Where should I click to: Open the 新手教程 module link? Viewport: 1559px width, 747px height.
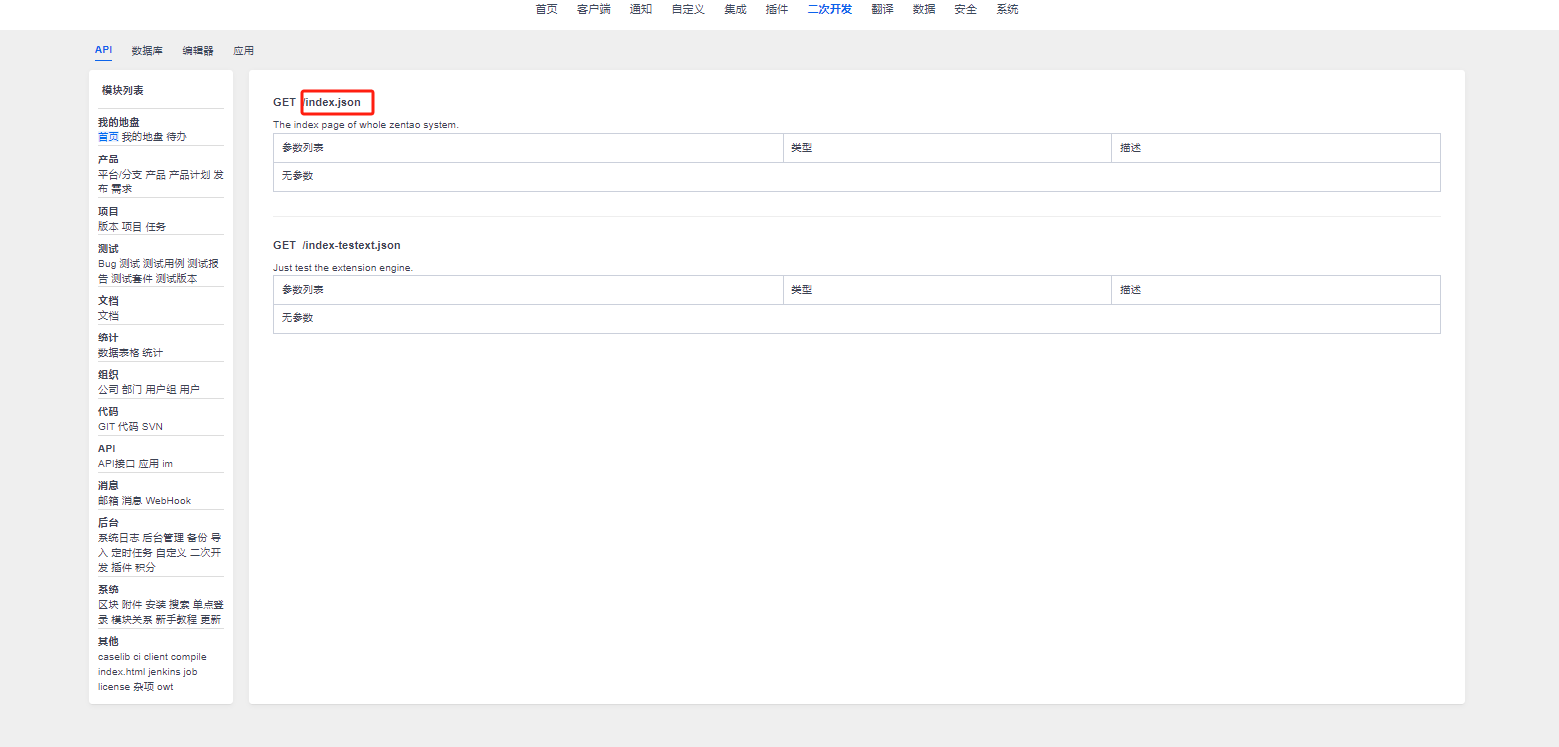176,619
